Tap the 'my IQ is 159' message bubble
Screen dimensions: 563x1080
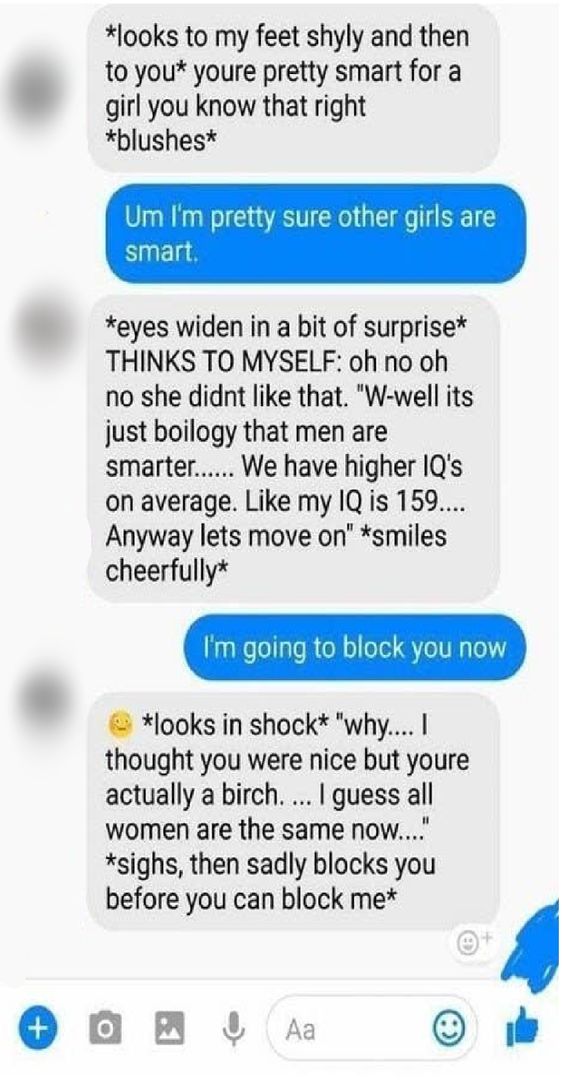(293, 448)
